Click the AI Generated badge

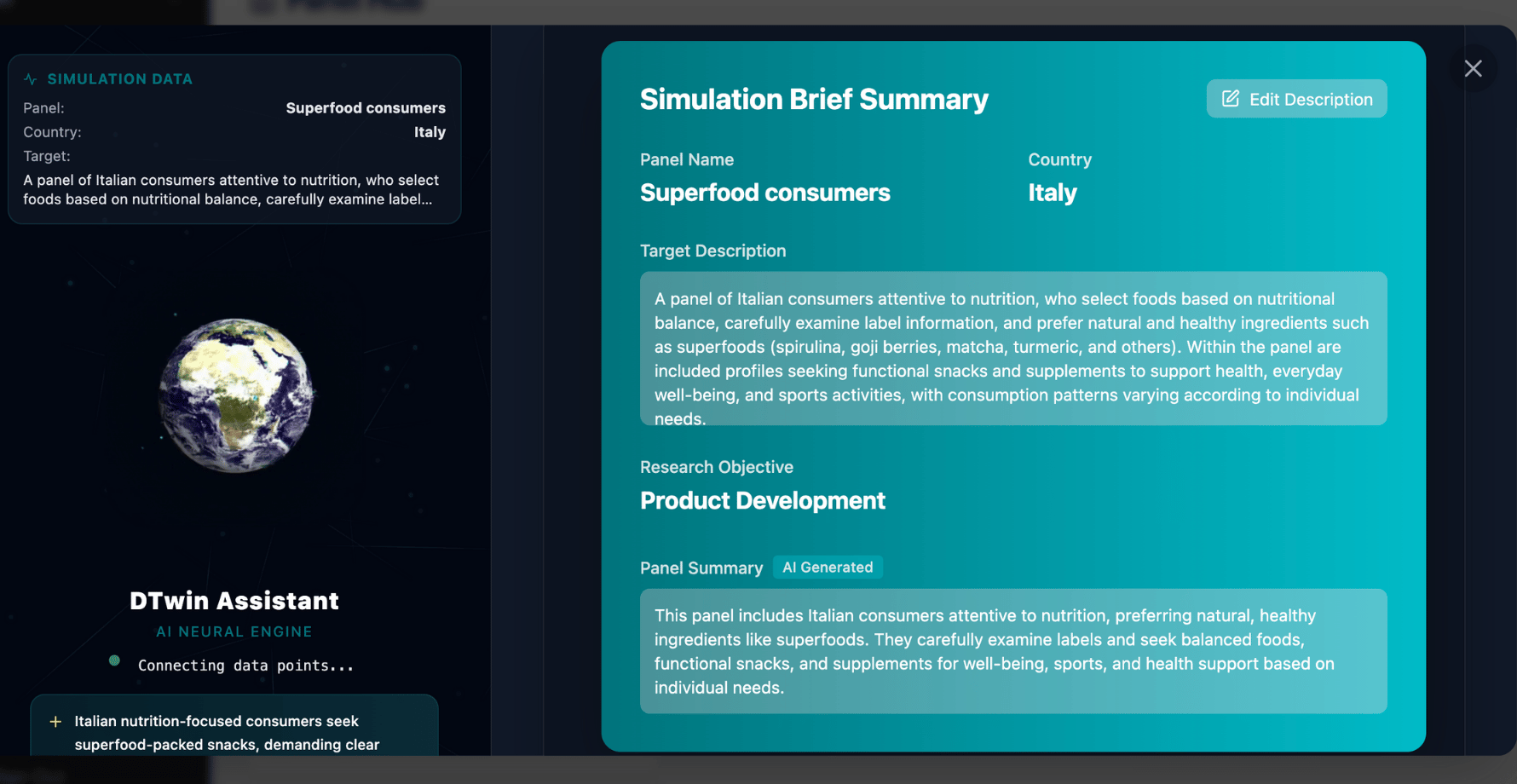click(x=828, y=567)
